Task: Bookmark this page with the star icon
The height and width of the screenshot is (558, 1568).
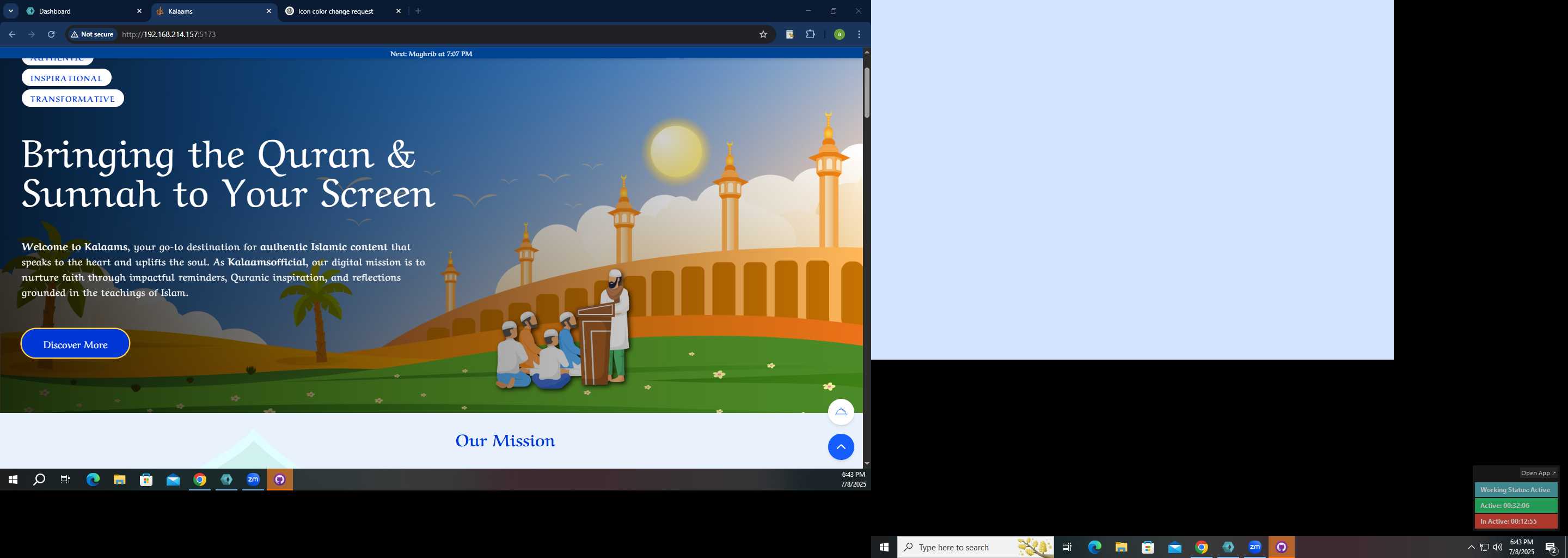Action: point(763,35)
